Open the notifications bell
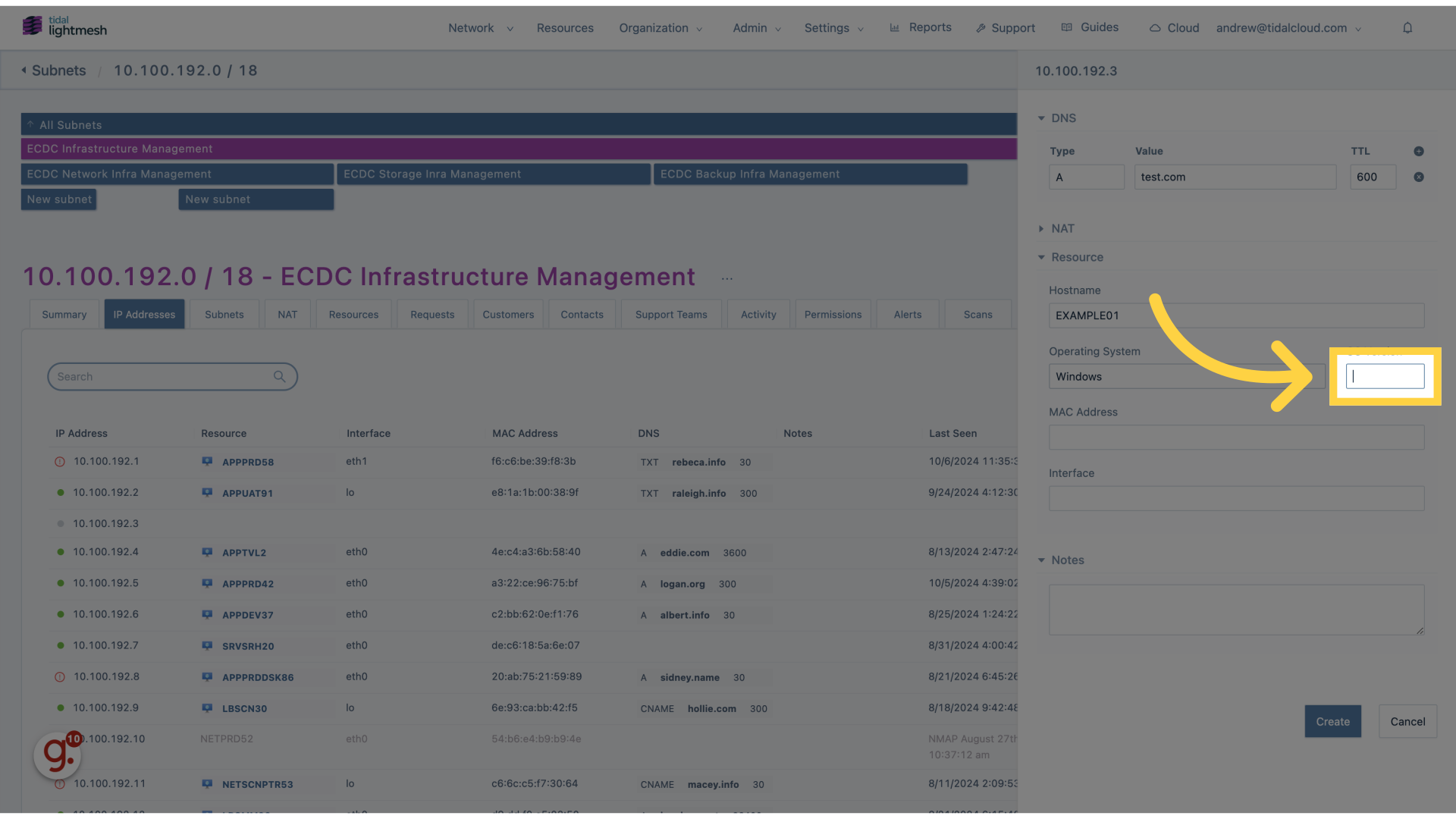 [1407, 28]
